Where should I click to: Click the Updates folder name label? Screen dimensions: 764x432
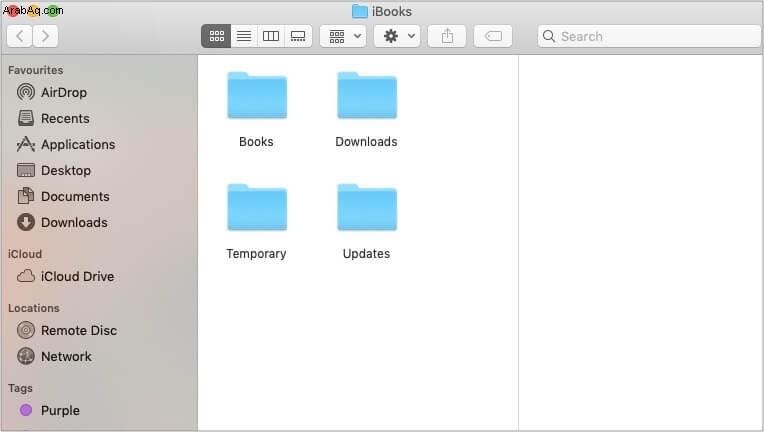pos(366,254)
